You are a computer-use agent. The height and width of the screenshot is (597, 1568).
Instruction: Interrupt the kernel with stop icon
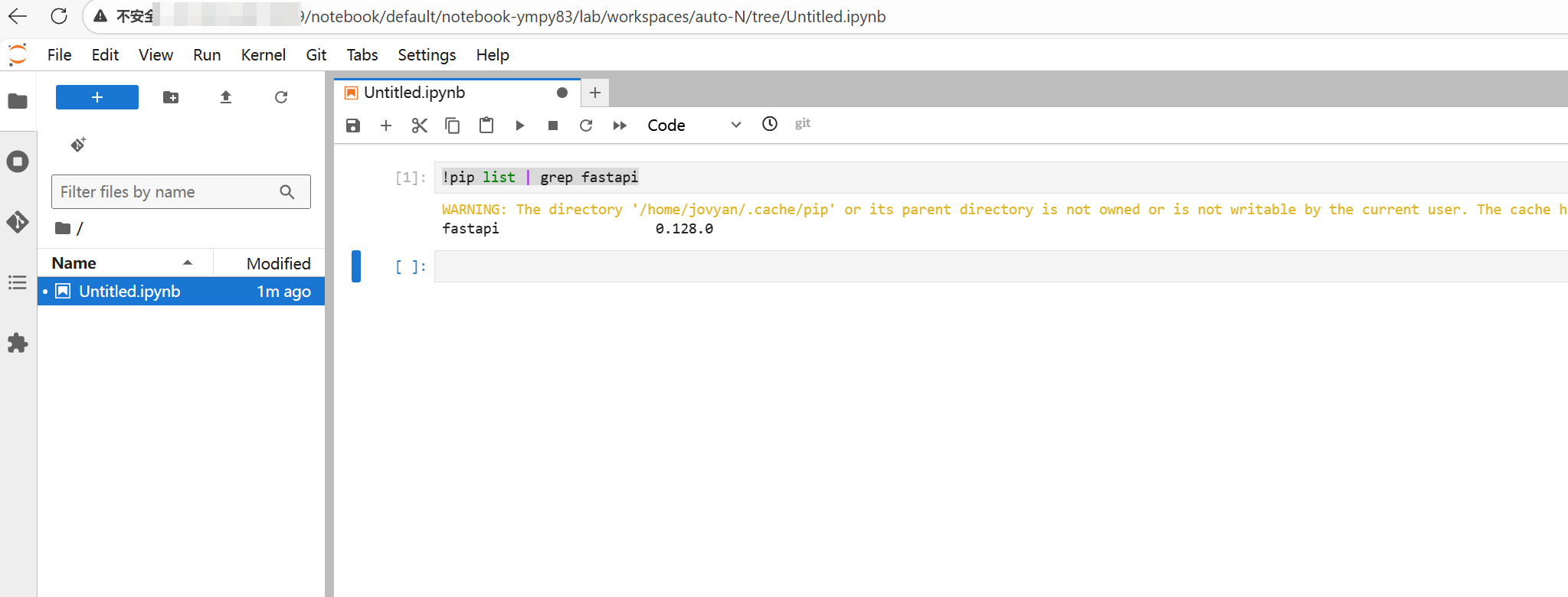point(553,126)
